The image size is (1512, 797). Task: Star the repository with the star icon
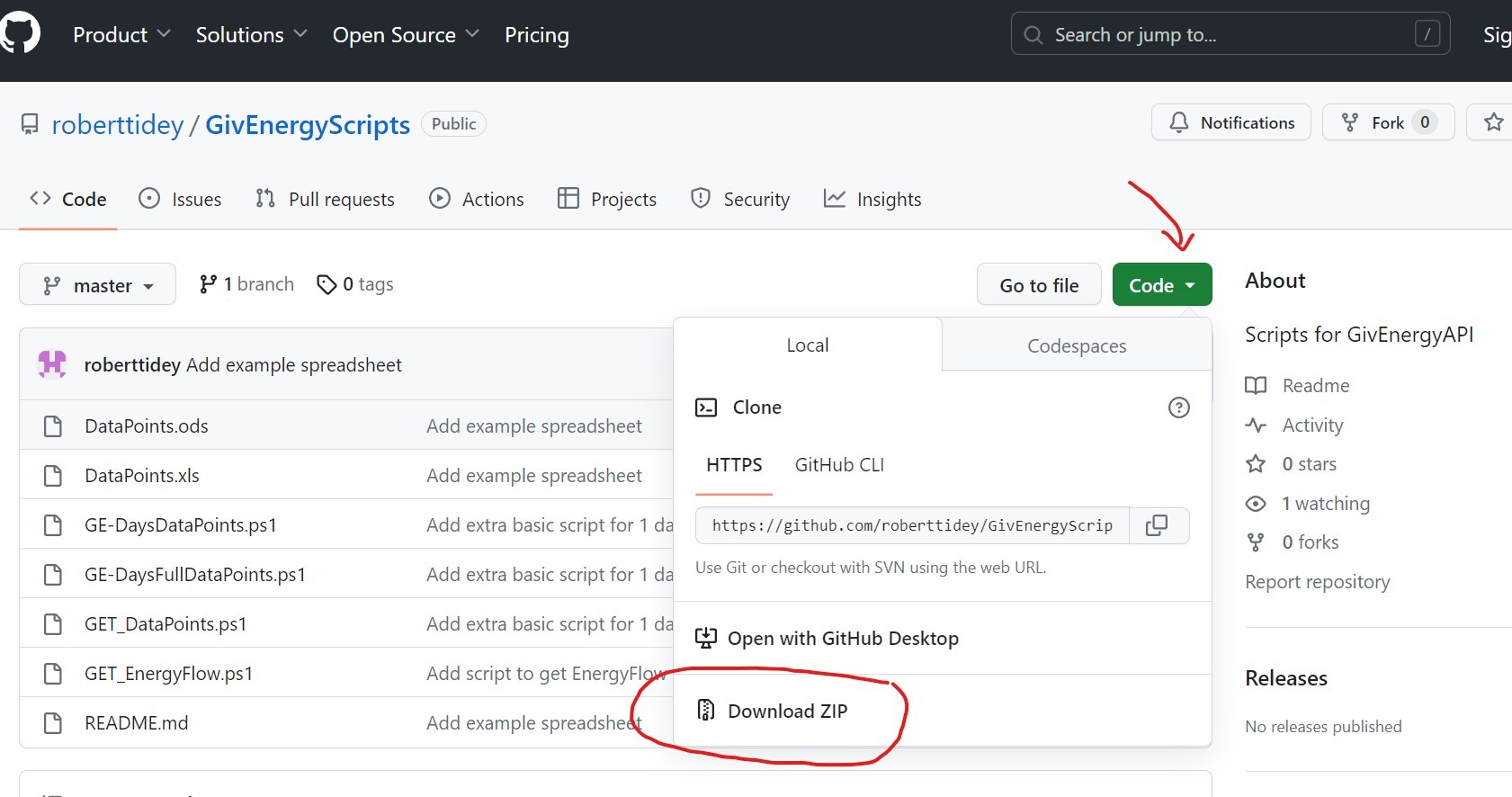[1494, 122]
